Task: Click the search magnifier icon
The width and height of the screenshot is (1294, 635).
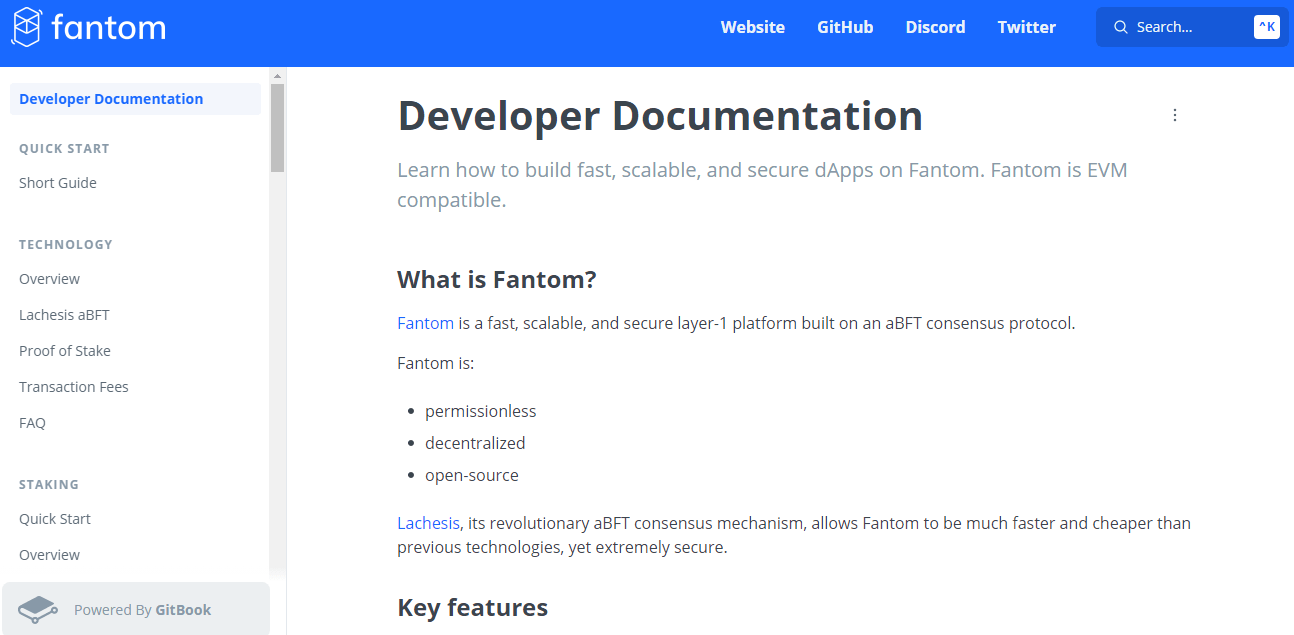Action: (x=1121, y=27)
